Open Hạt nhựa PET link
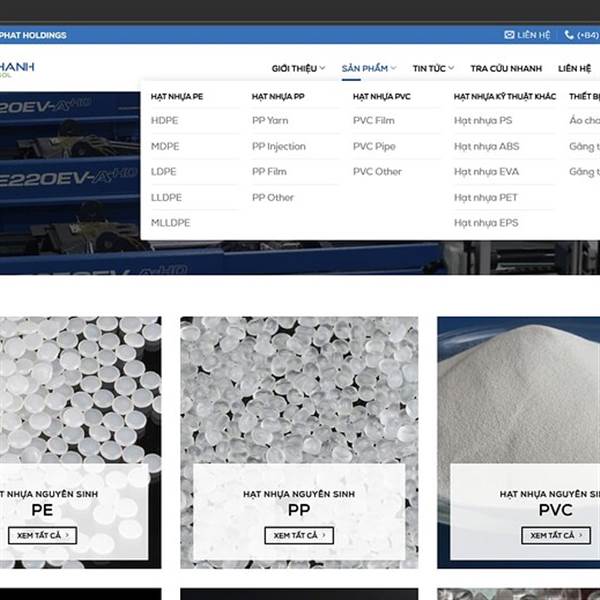The height and width of the screenshot is (600, 600). tap(486, 197)
